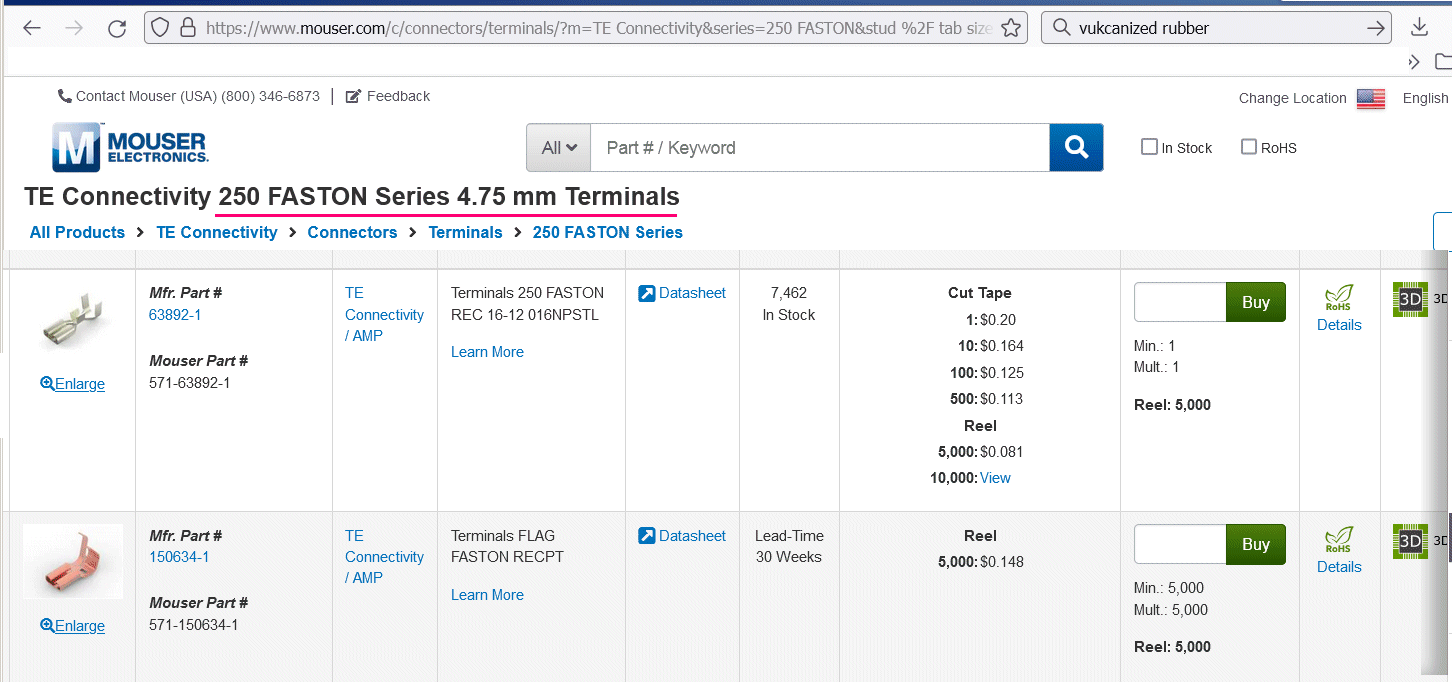Image resolution: width=1452 pixels, height=682 pixels.
Task: Submit browser search with the arrow icon
Action: tap(1376, 28)
